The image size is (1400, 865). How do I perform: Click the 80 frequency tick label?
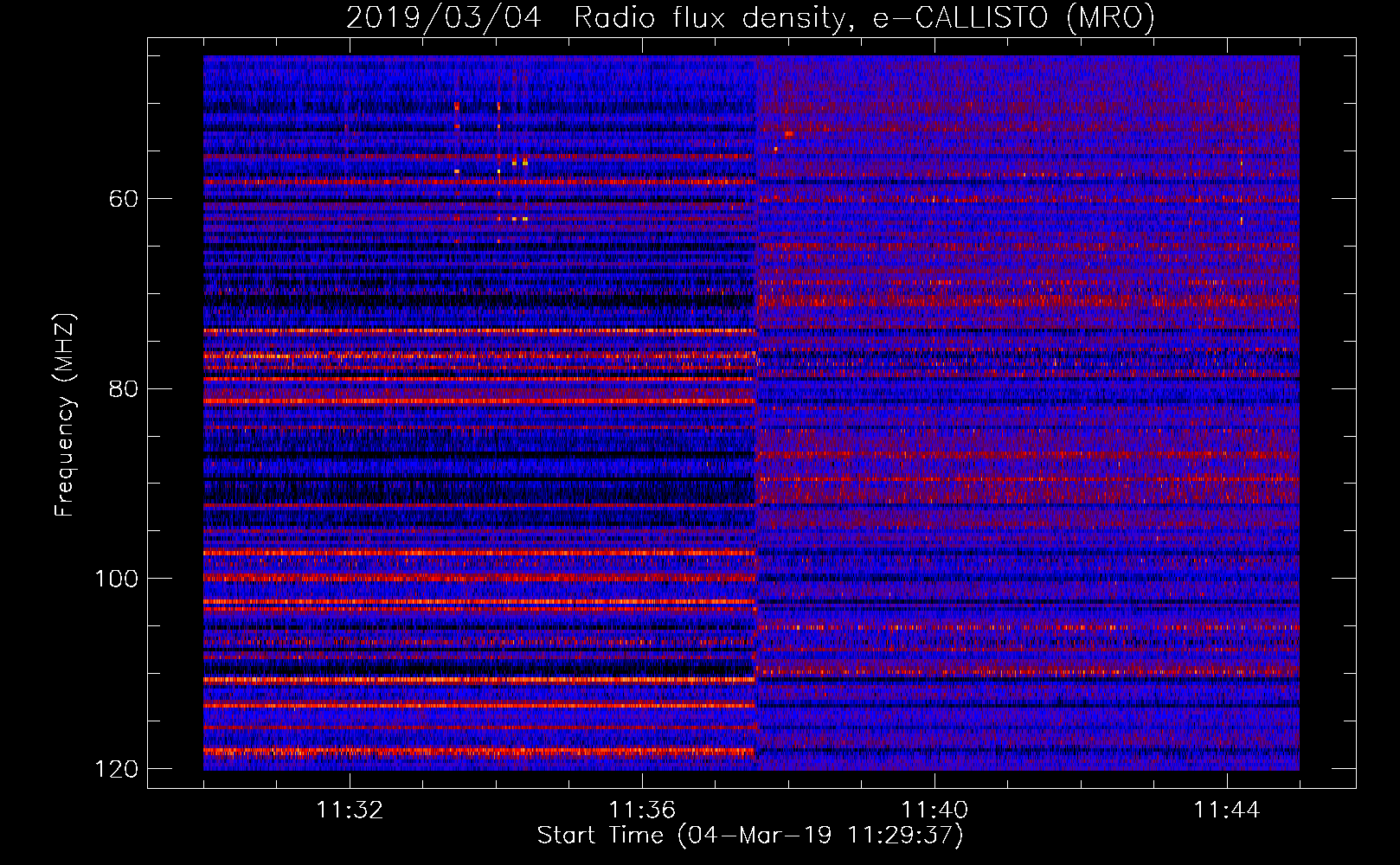tap(124, 388)
